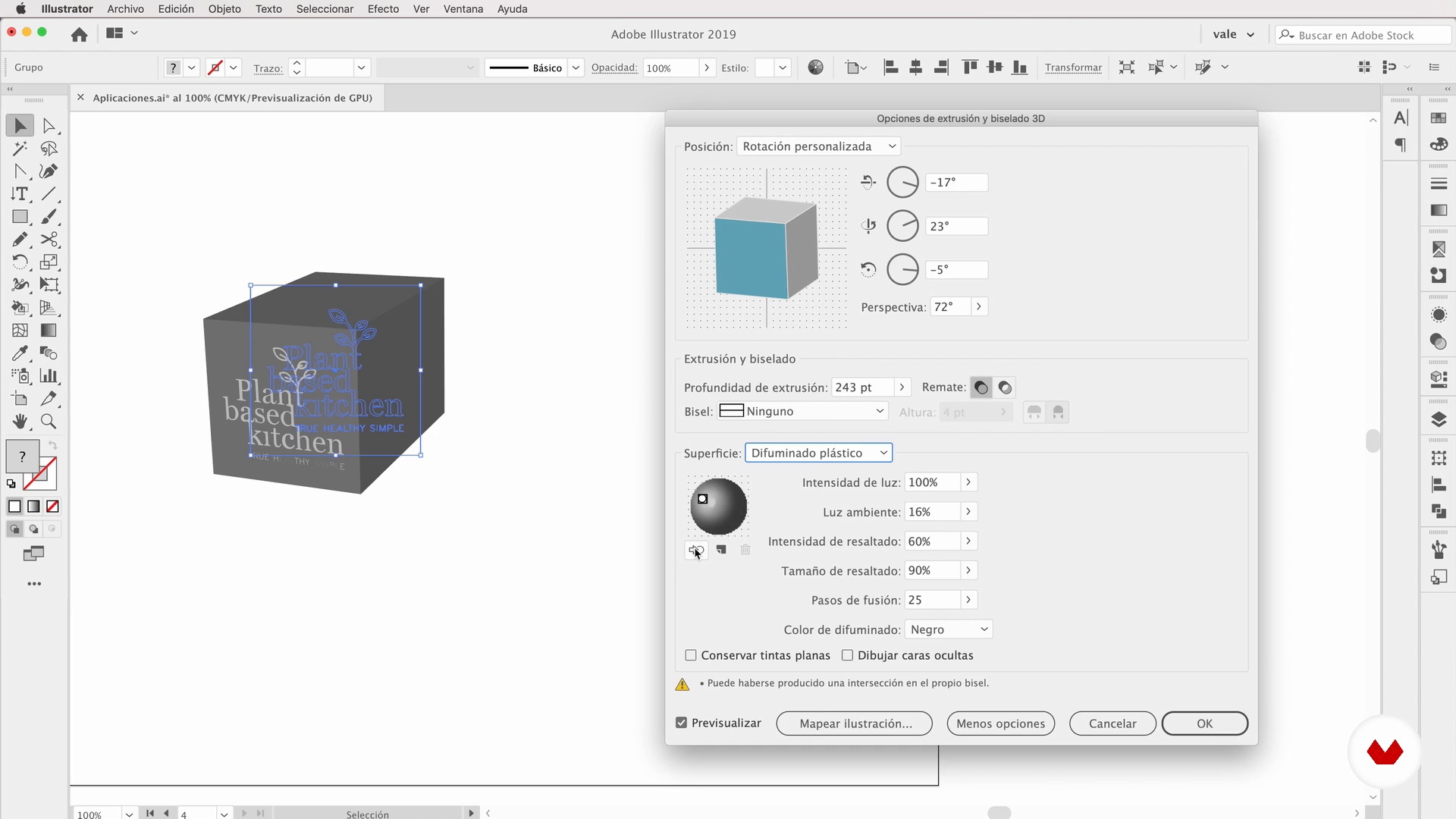This screenshot has height=819, width=1456.
Task: Click the Transformar link
Action: [x=1073, y=67]
